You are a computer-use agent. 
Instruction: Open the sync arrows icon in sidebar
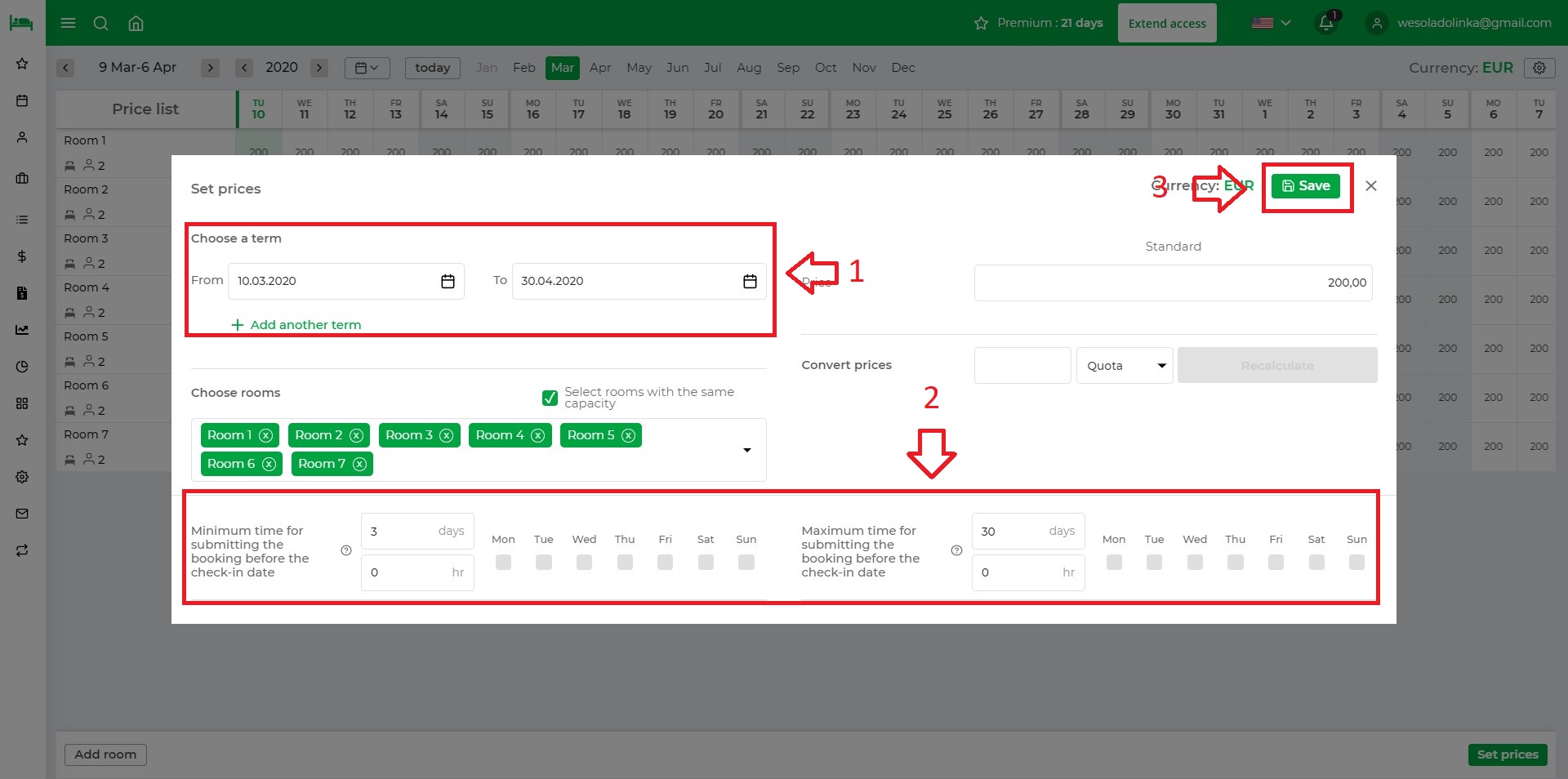pos(22,550)
